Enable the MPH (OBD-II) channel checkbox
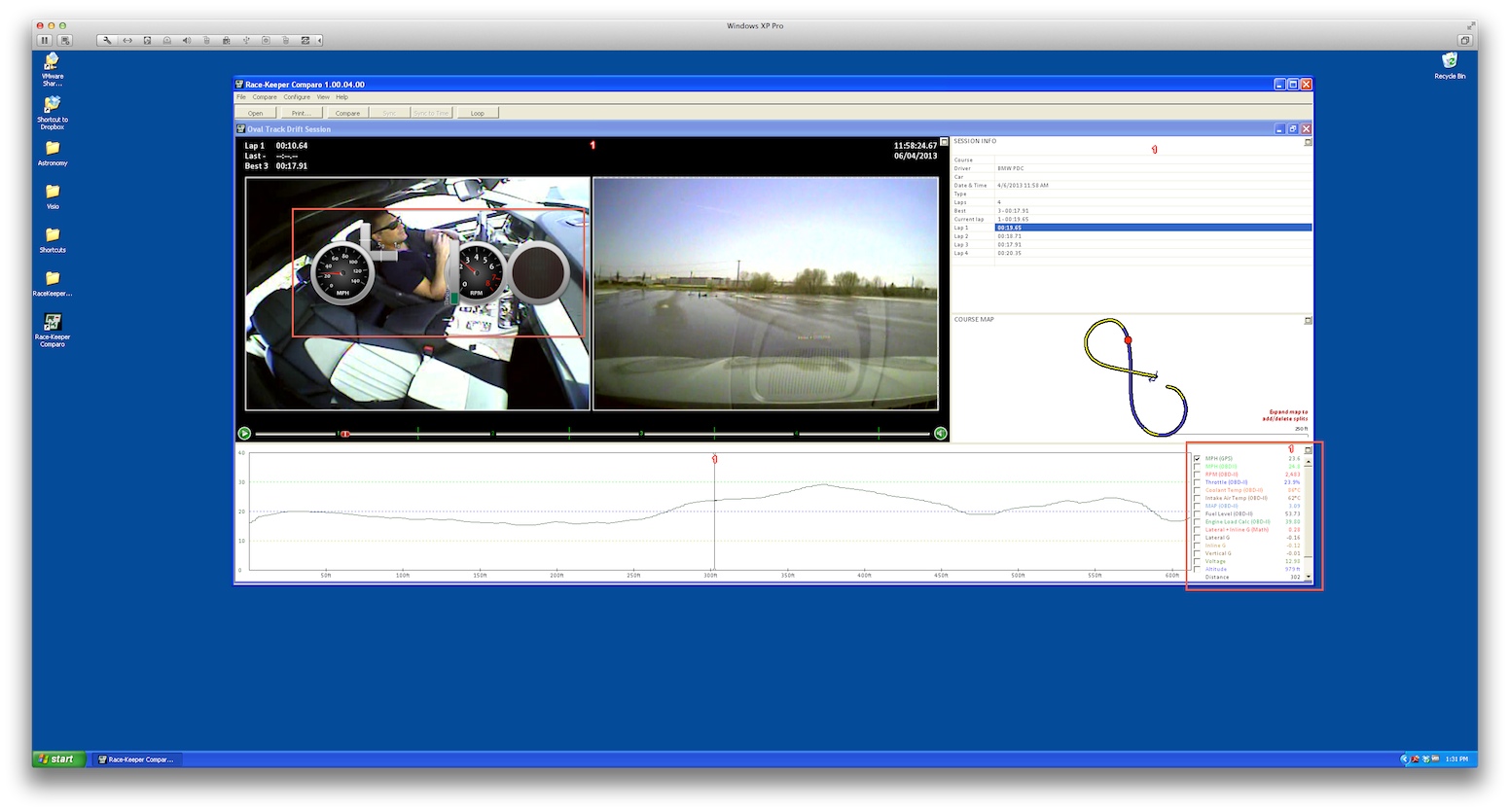Screen dimensions: 1509x812 pos(1197,467)
